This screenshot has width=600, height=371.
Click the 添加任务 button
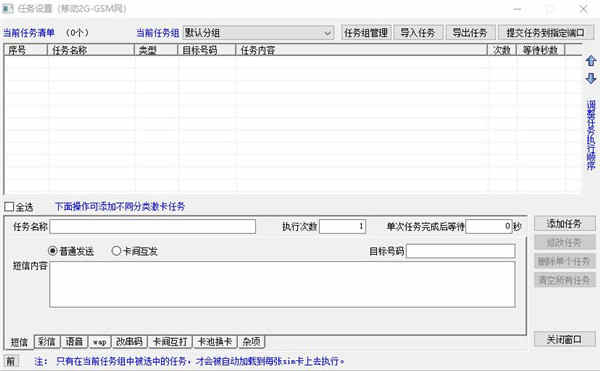(564, 223)
